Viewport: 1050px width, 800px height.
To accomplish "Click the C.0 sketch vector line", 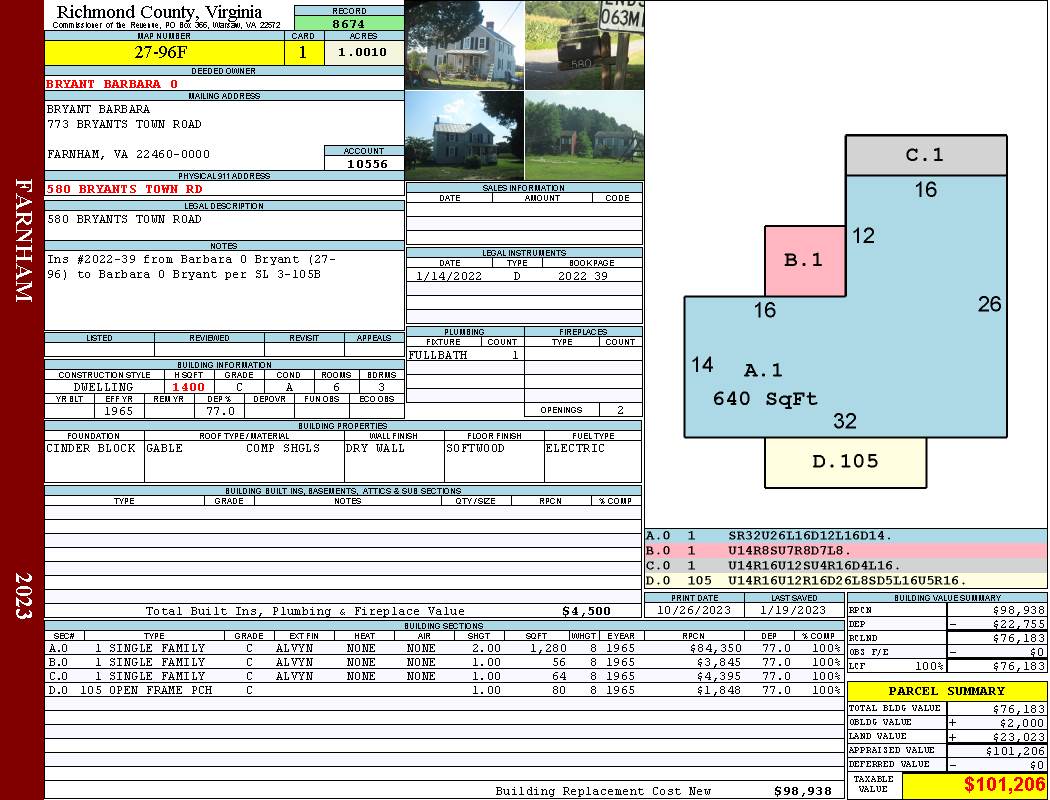I will pyautogui.click(x=846, y=566).
